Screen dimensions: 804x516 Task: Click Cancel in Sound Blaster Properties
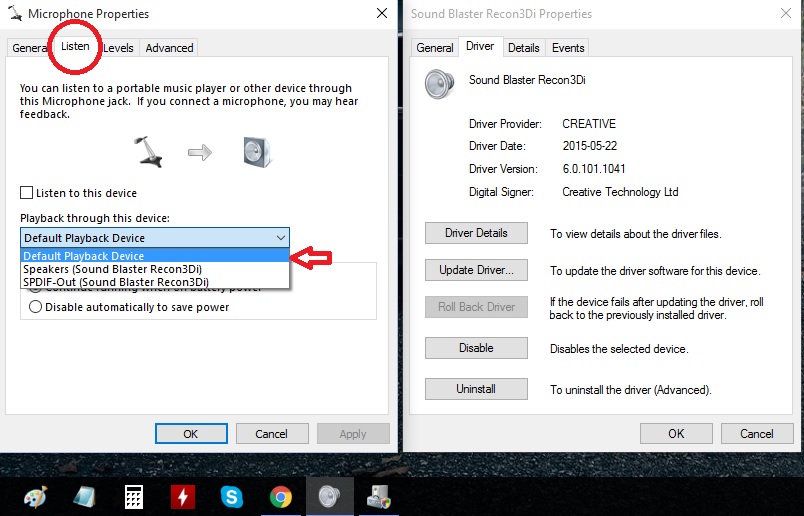coord(756,433)
